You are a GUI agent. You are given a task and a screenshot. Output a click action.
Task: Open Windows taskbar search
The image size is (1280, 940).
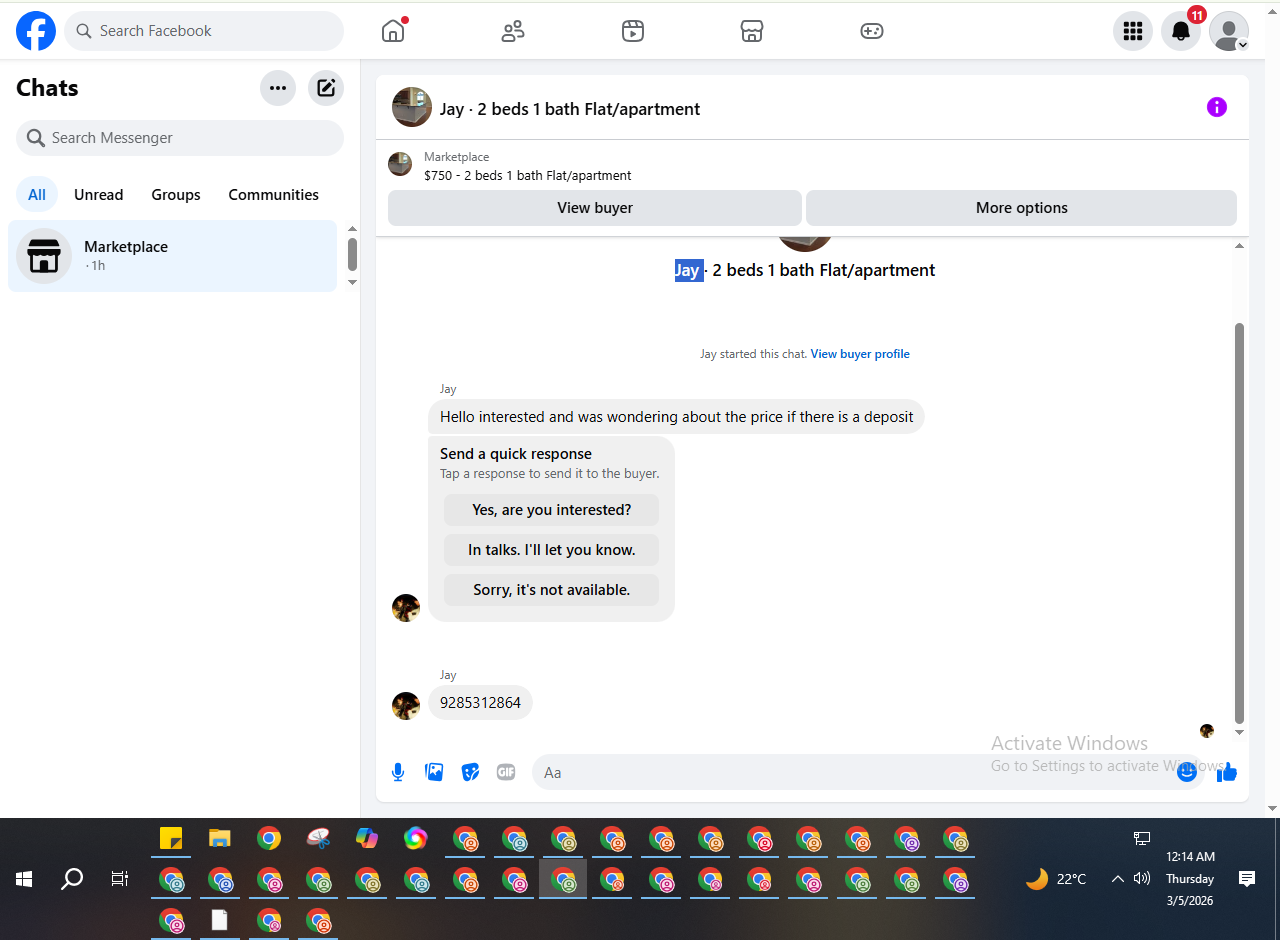pos(72,879)
